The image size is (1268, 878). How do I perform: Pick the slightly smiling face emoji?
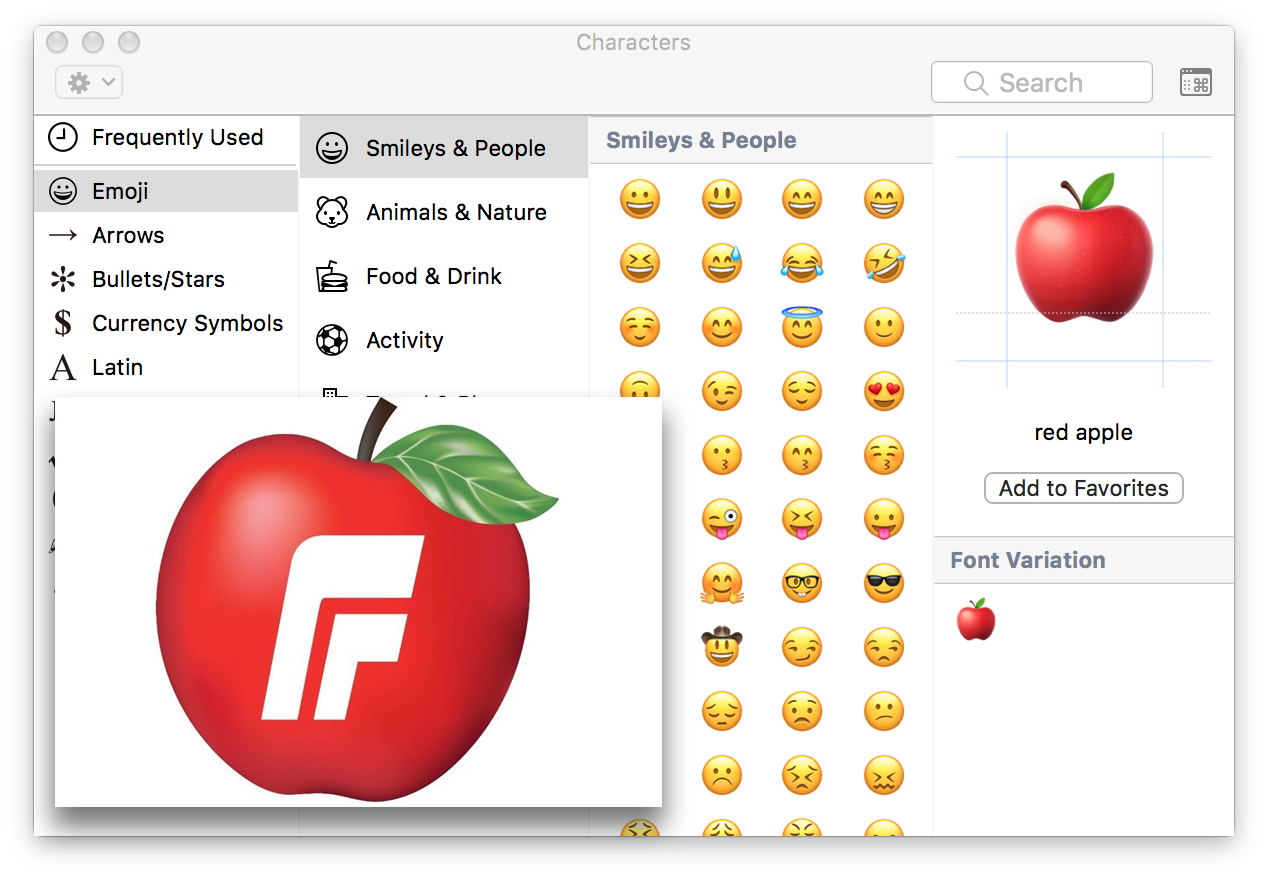point(884,327)
